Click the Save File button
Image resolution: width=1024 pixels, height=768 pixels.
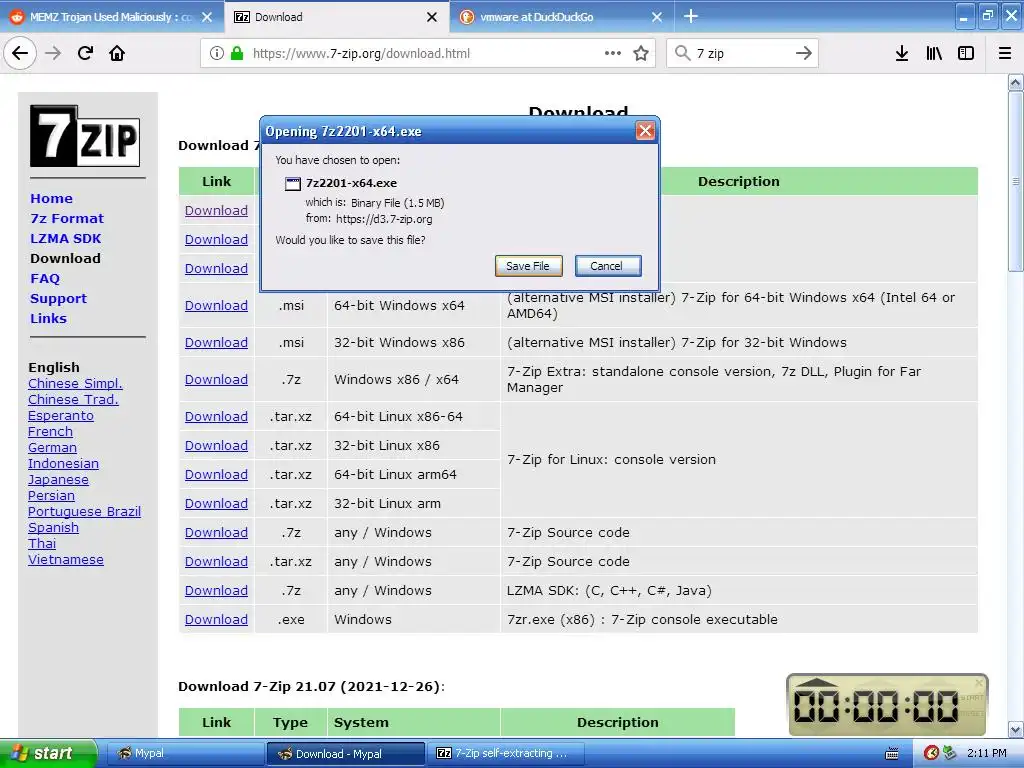(528, 266)
